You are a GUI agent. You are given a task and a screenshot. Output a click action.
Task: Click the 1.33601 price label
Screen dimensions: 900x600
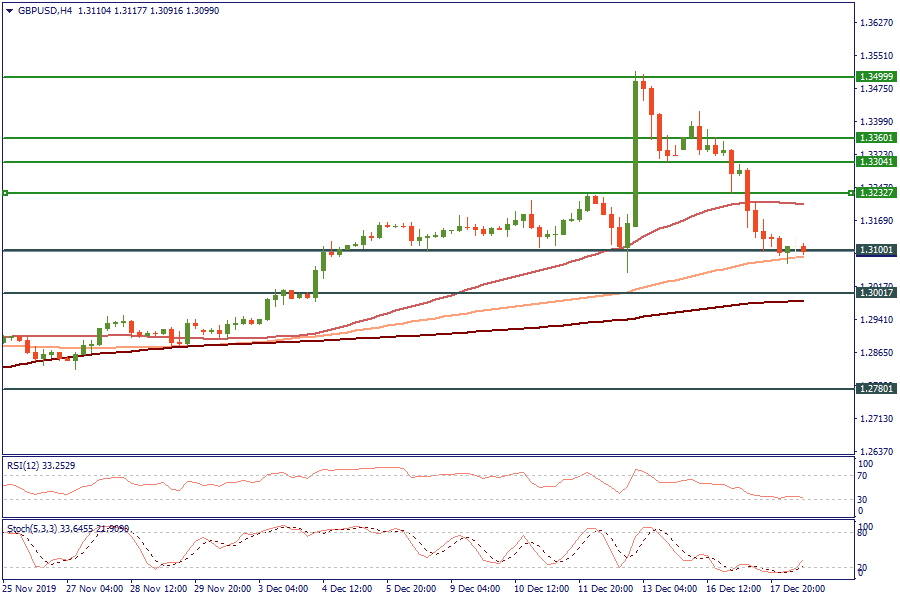(x=876, y=138)
